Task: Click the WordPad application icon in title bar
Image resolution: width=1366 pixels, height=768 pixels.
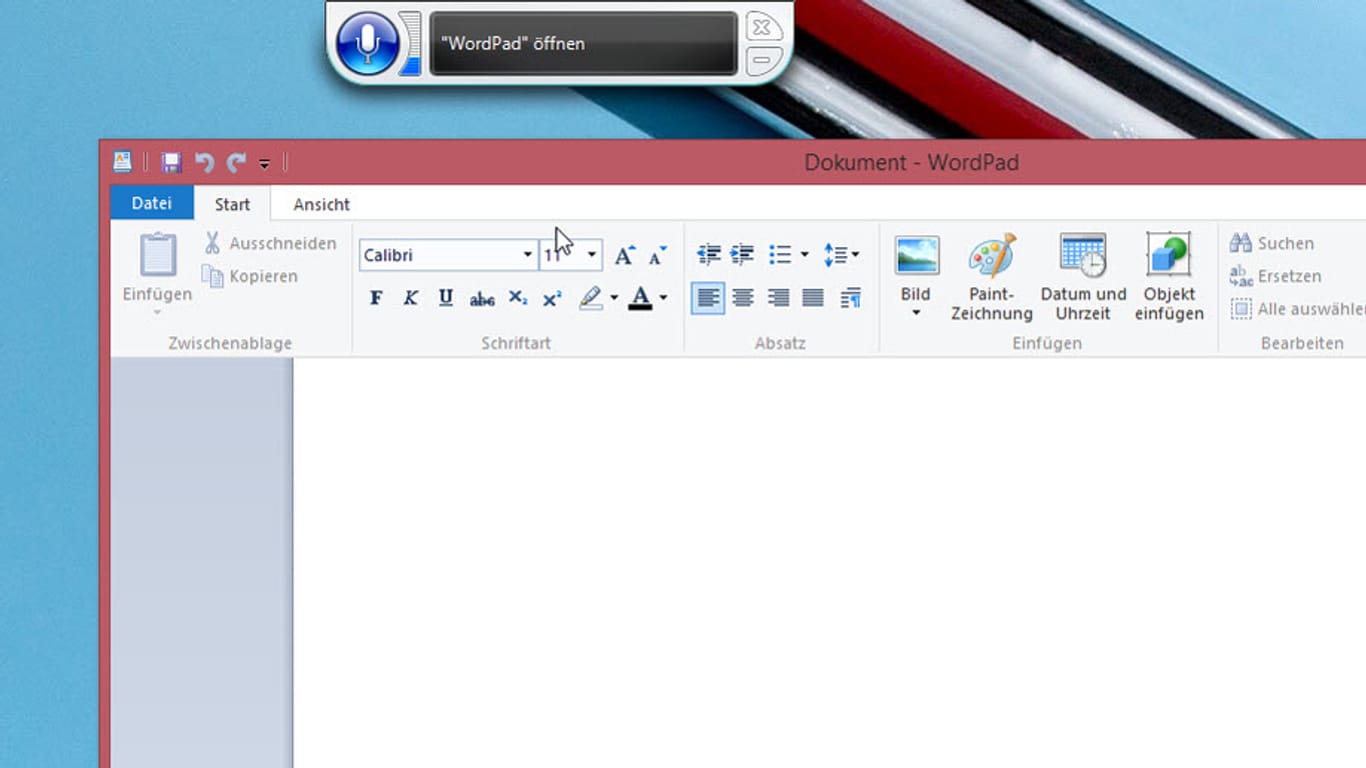Action: (122, 162)
